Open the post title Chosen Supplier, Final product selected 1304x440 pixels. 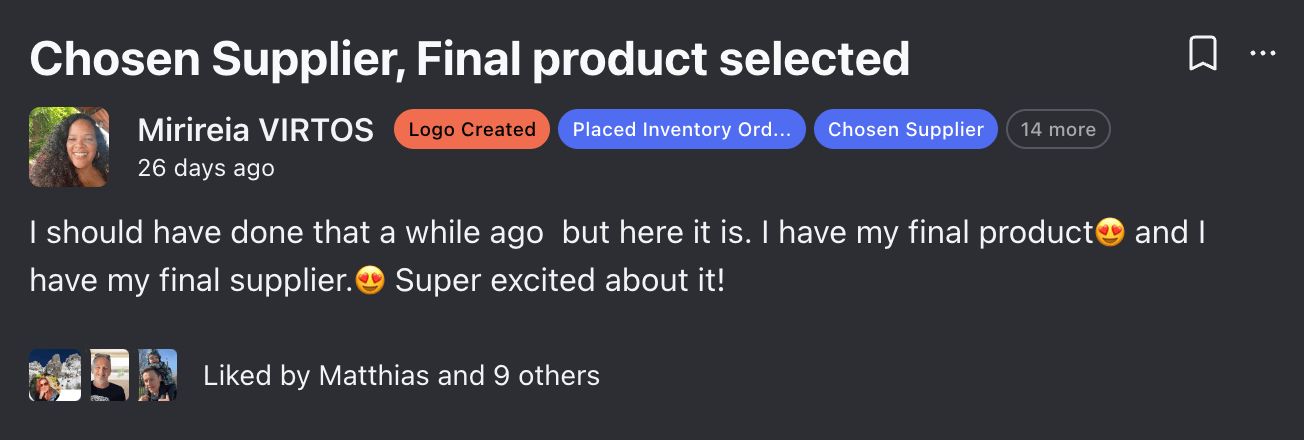pos(470,59)
